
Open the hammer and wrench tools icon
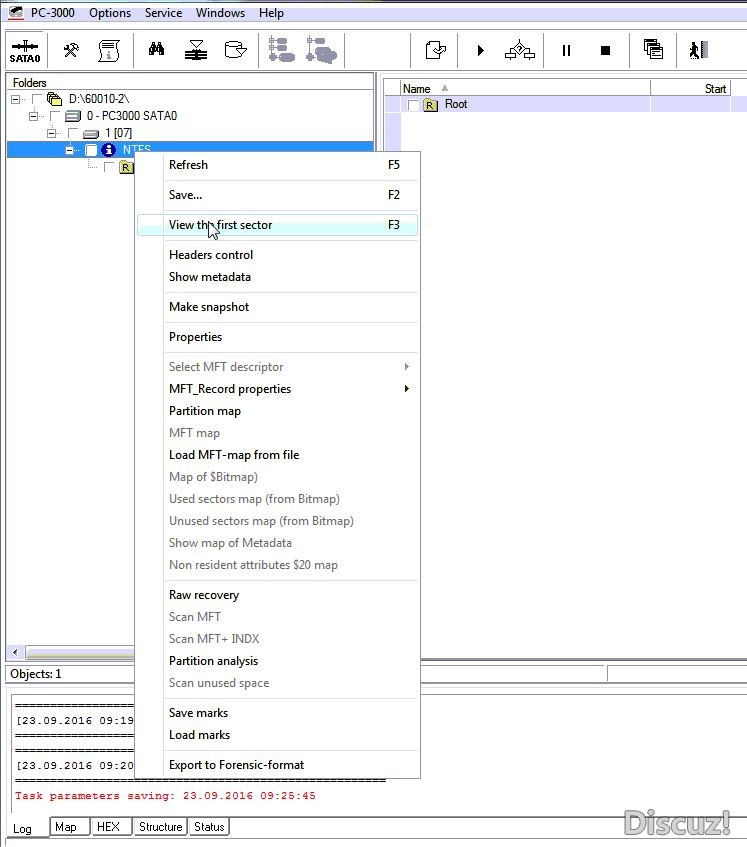(71, 50)
